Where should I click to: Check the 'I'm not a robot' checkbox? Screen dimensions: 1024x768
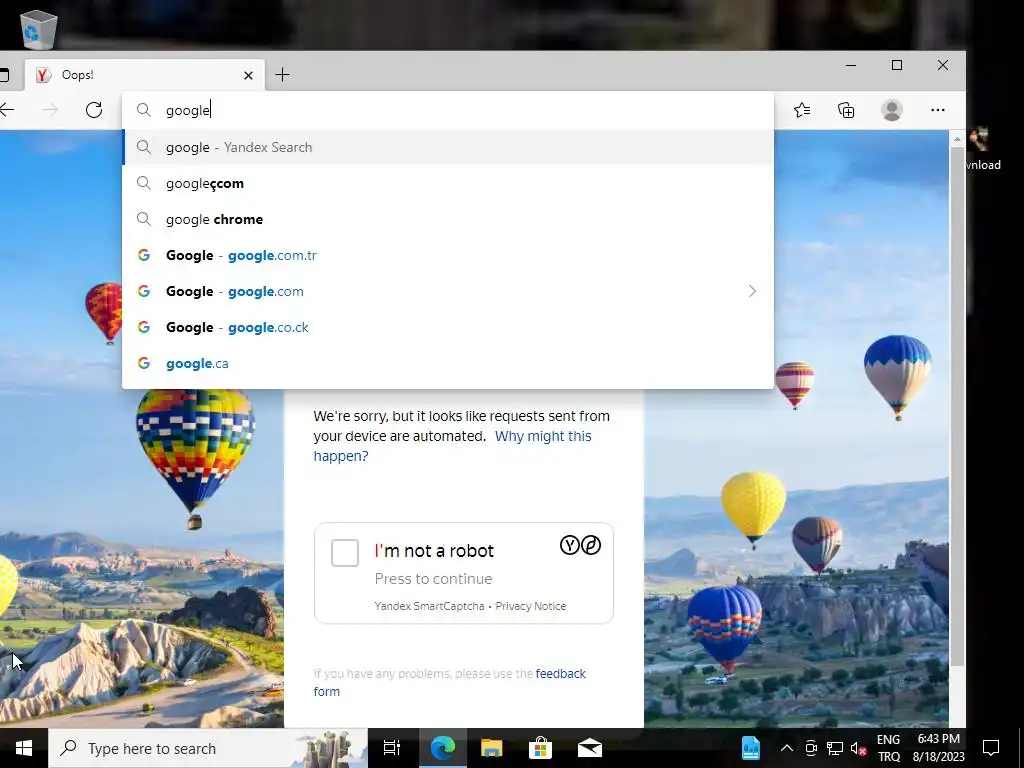(345, 553)
